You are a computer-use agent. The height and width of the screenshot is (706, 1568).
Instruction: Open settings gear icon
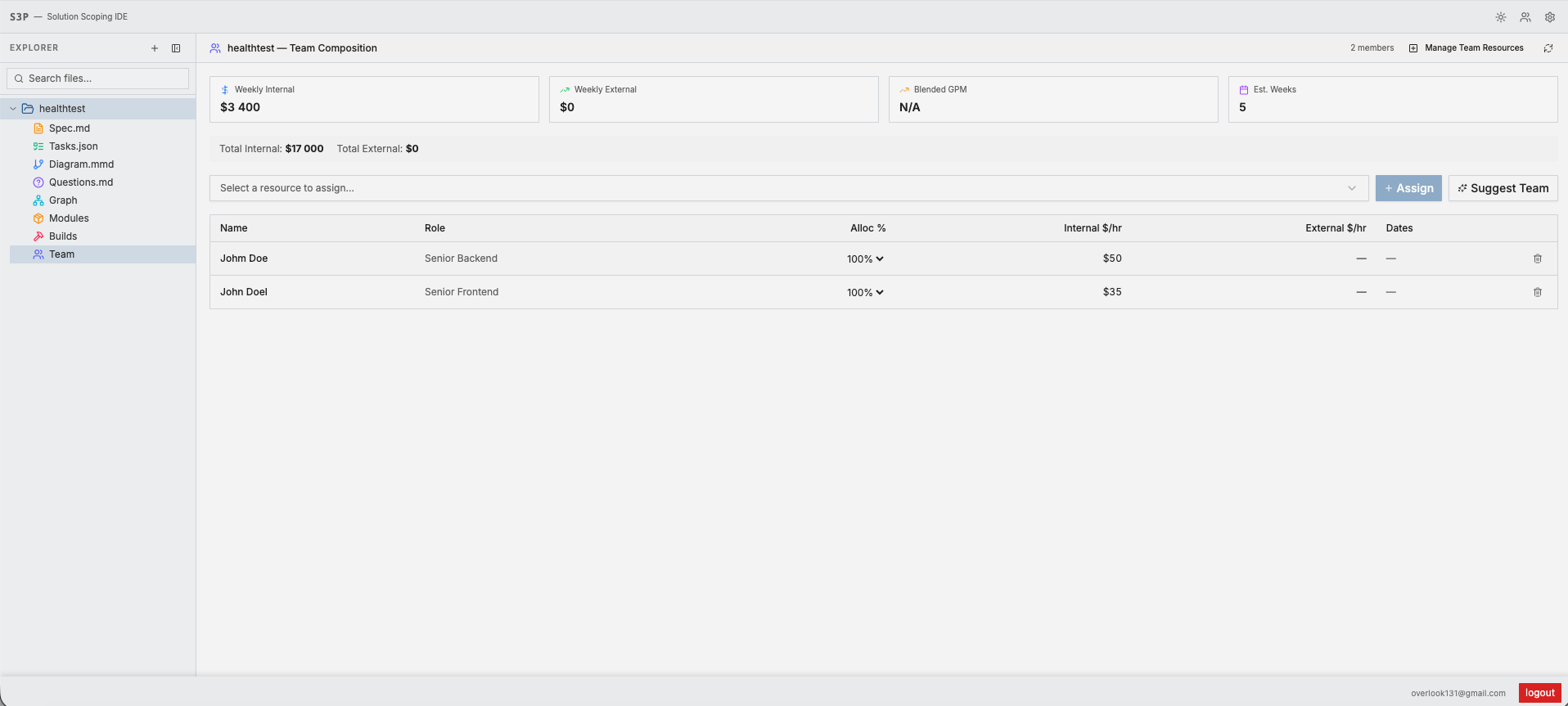point(1550,17)
